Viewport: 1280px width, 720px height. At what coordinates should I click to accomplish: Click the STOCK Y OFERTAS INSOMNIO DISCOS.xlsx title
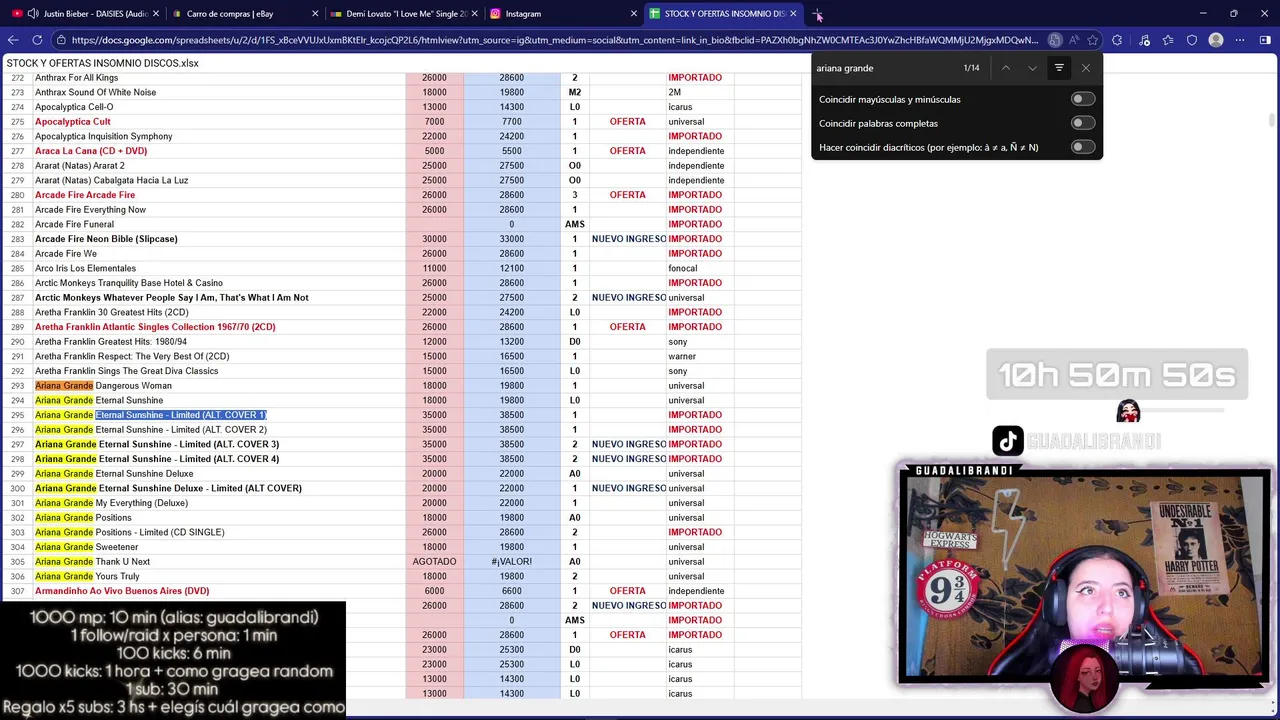pyautogui.click(x=103, y=63)
